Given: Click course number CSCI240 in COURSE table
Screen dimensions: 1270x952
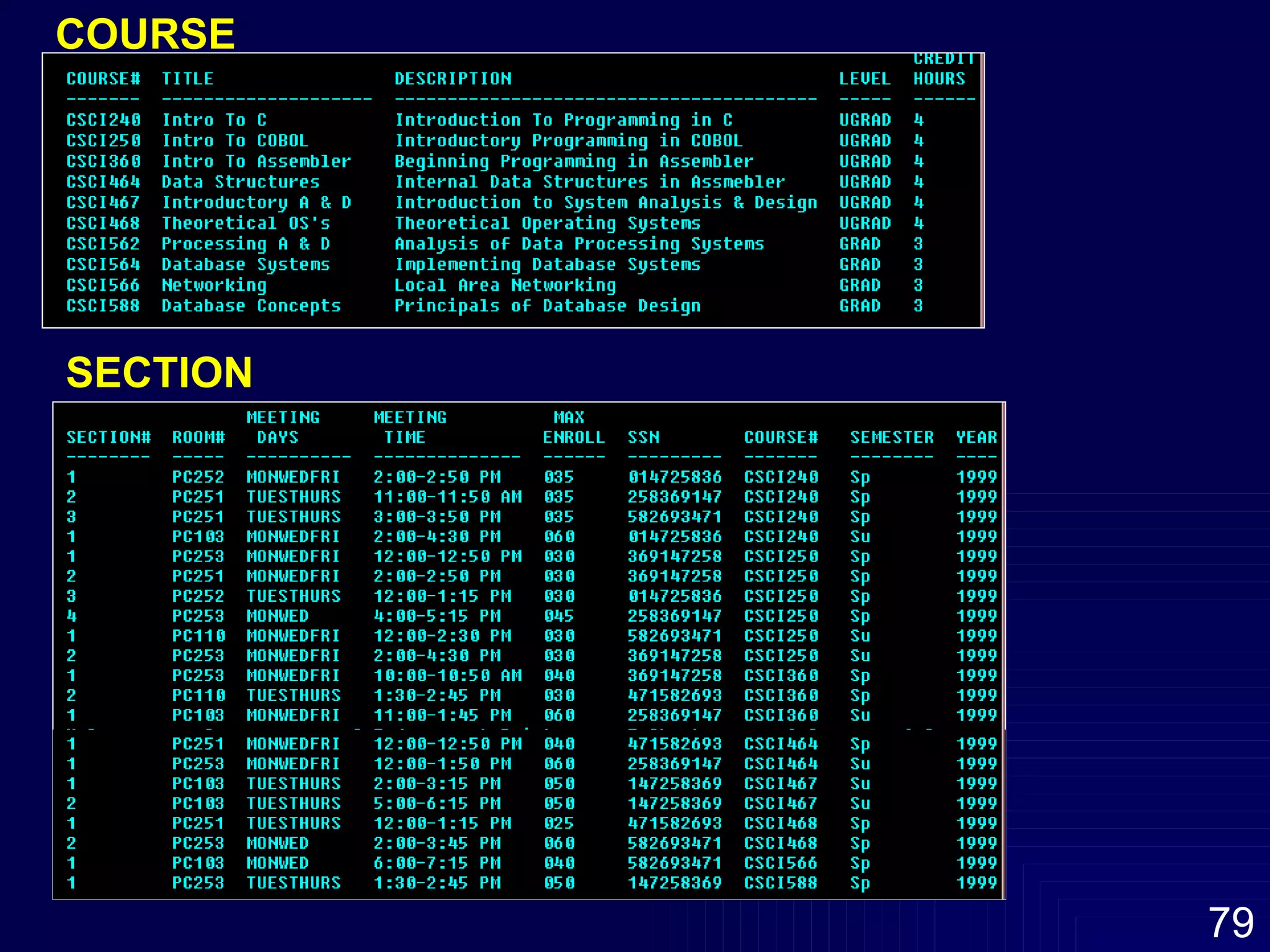Looking at the screenshot, I should [x=104, y=120].
